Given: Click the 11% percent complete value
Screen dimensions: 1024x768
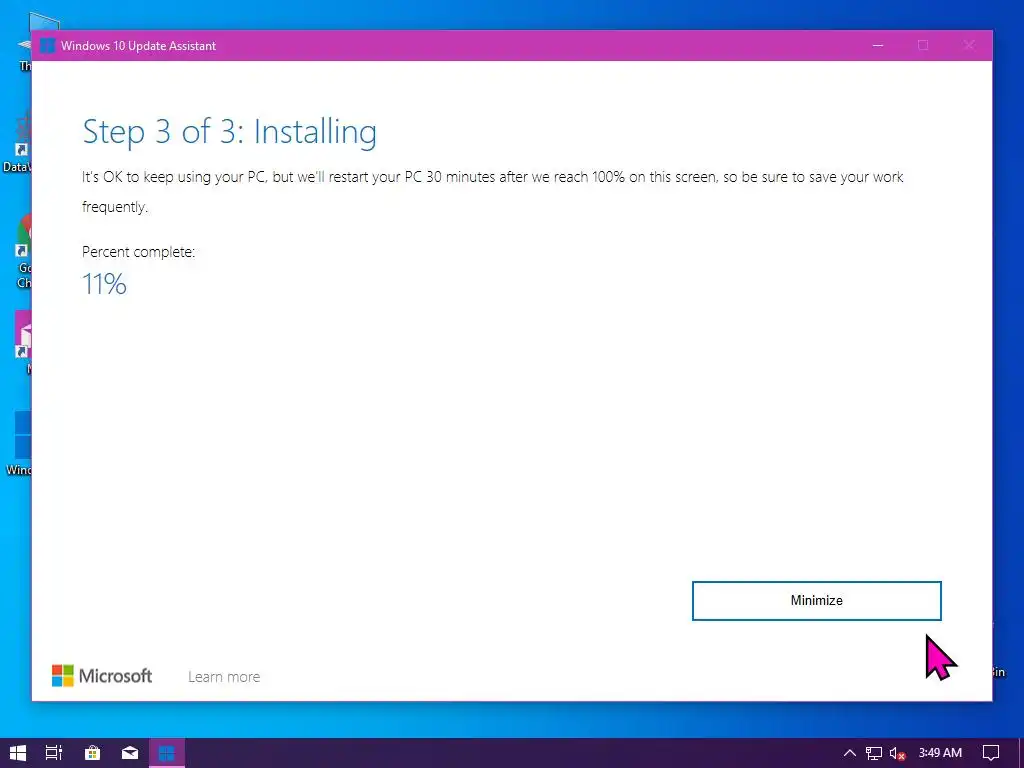Looking at the screenshot, I should 104,284.
